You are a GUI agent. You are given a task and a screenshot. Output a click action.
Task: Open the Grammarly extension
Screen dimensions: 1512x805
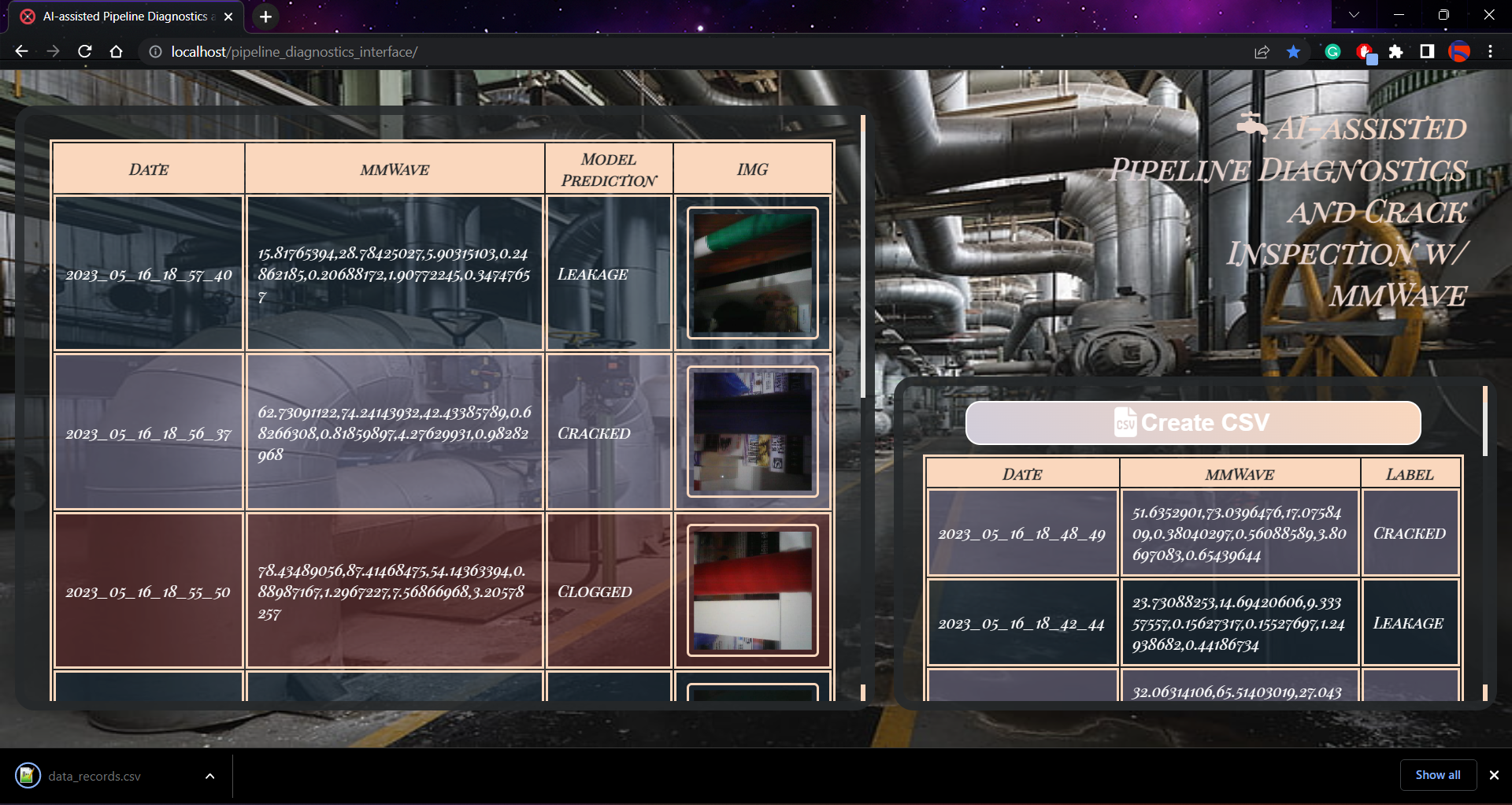pos(1332,51)
